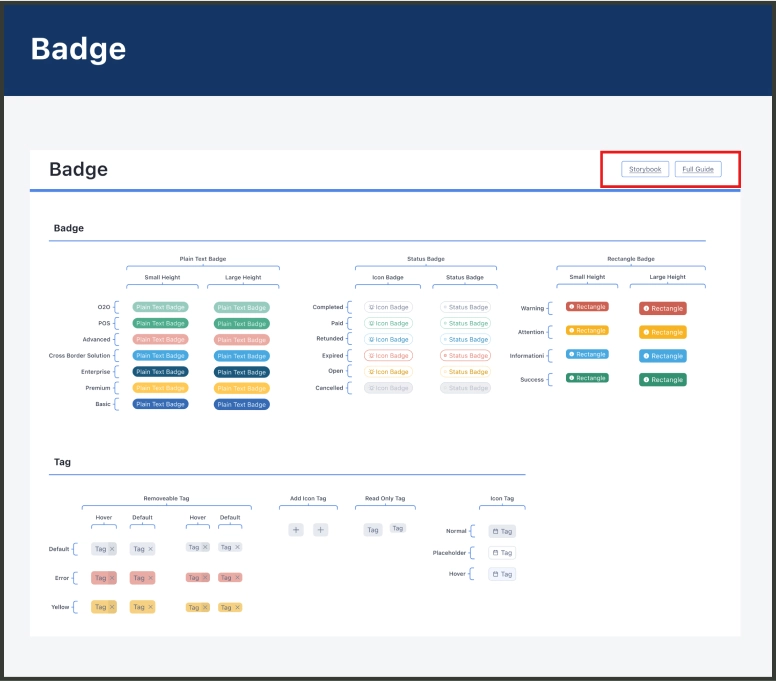Click the Open Status Badge
Screen dimensions: 776x681
465,372
